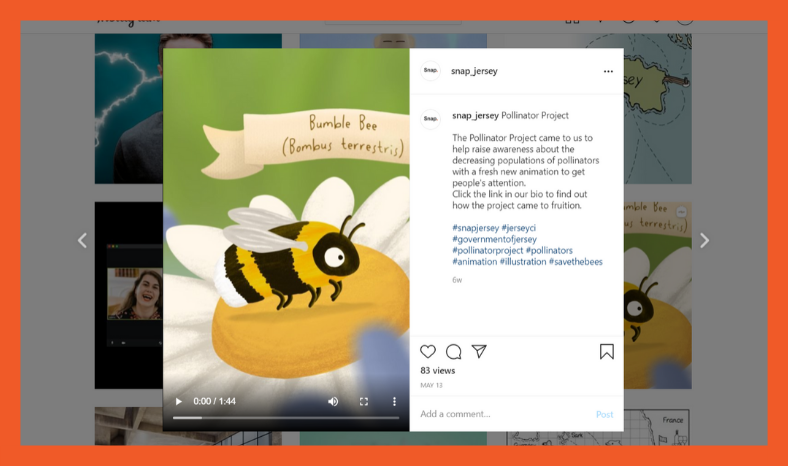Focus the Add a comment field
This screenshot has height=466, width=788.
pos(505,414)
